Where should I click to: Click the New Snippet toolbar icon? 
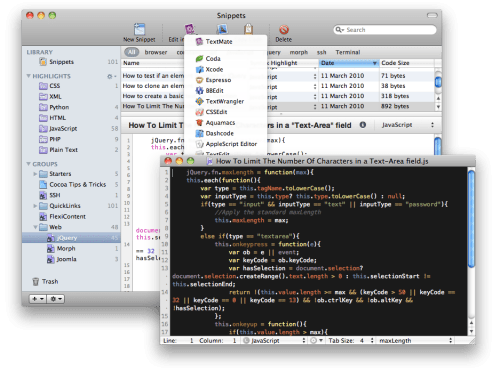pyautogui.click(x=139, y=29)
